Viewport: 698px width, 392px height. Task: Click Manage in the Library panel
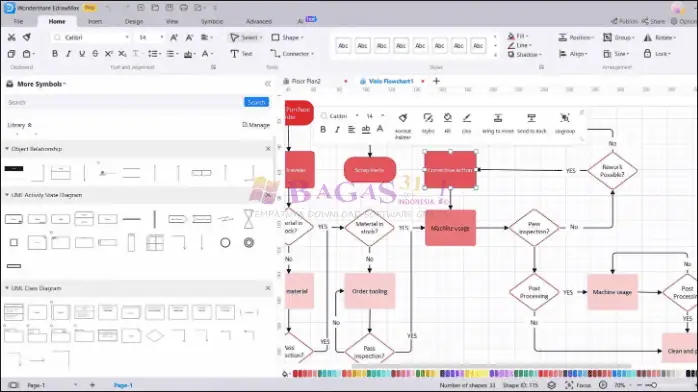click(x=256, y=125)
